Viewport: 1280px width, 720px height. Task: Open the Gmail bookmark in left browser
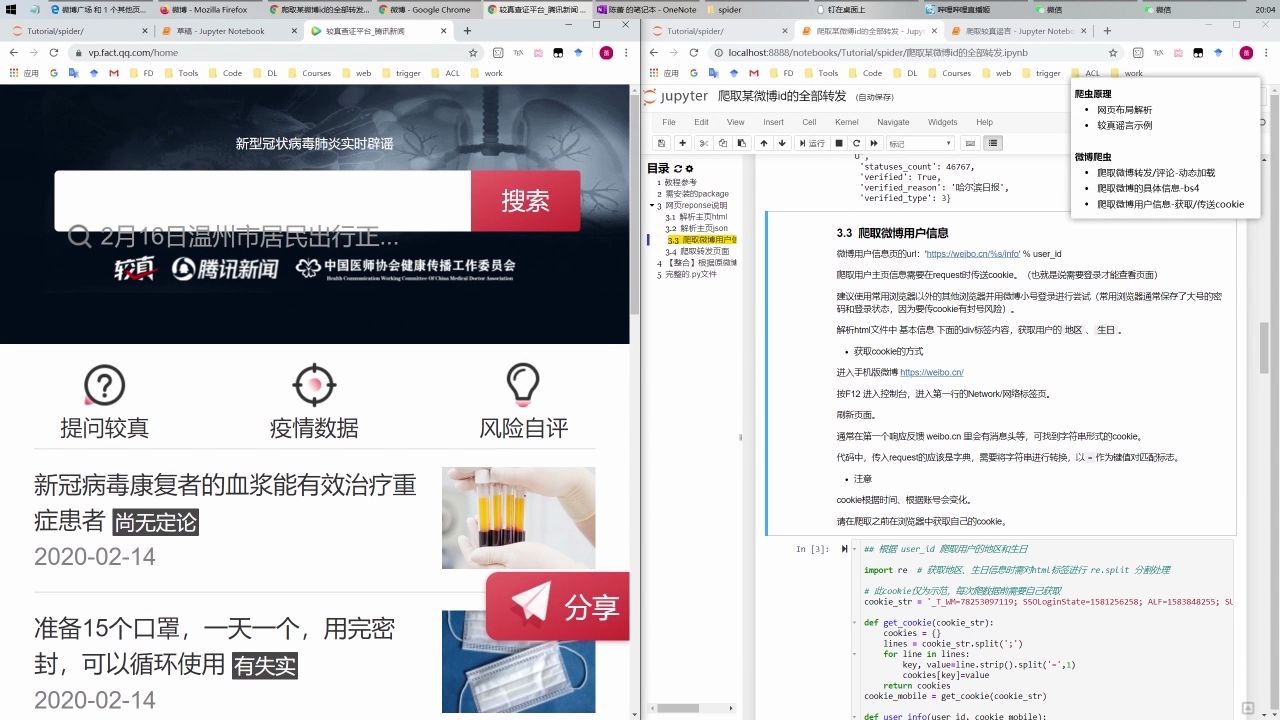(x=114, y=73)
